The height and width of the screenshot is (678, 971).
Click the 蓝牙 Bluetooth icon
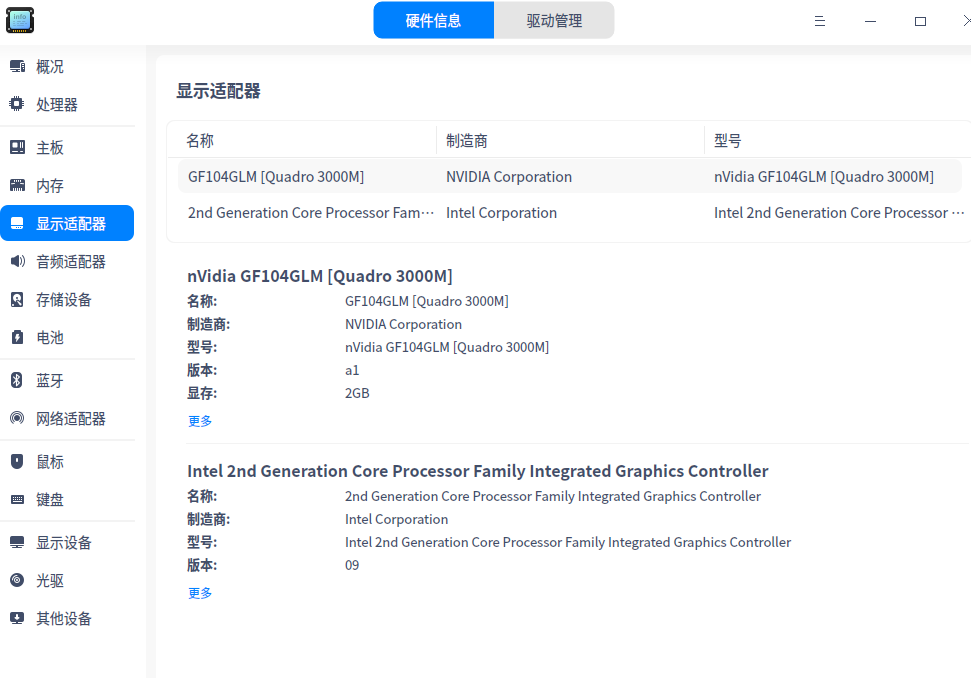pyautogui.click(x=17, y=380)
